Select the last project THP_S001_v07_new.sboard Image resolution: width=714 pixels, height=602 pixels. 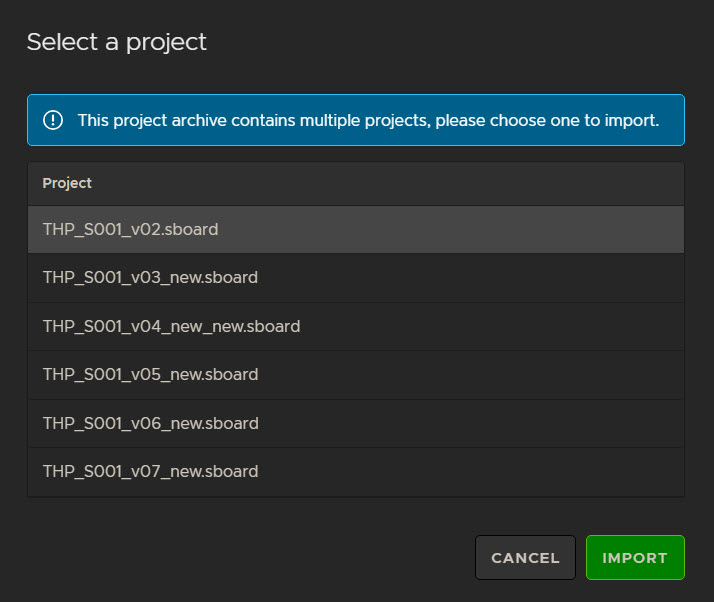[x=150, y=471]
